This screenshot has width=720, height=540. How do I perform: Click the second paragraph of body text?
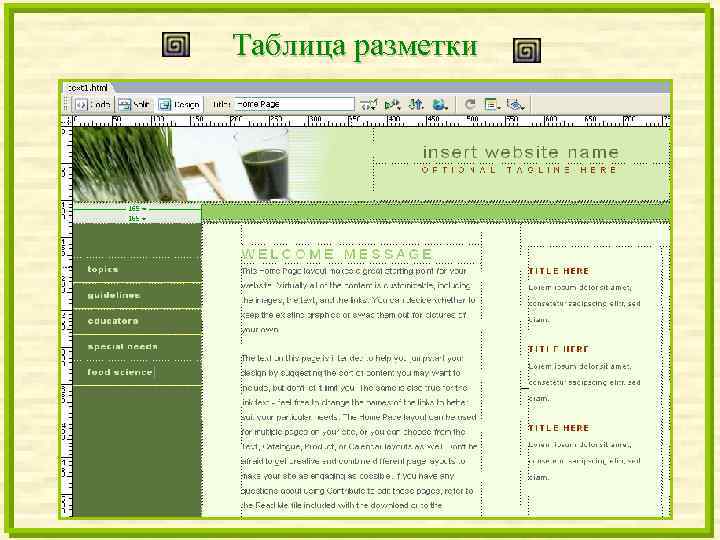tap(360, 432)
